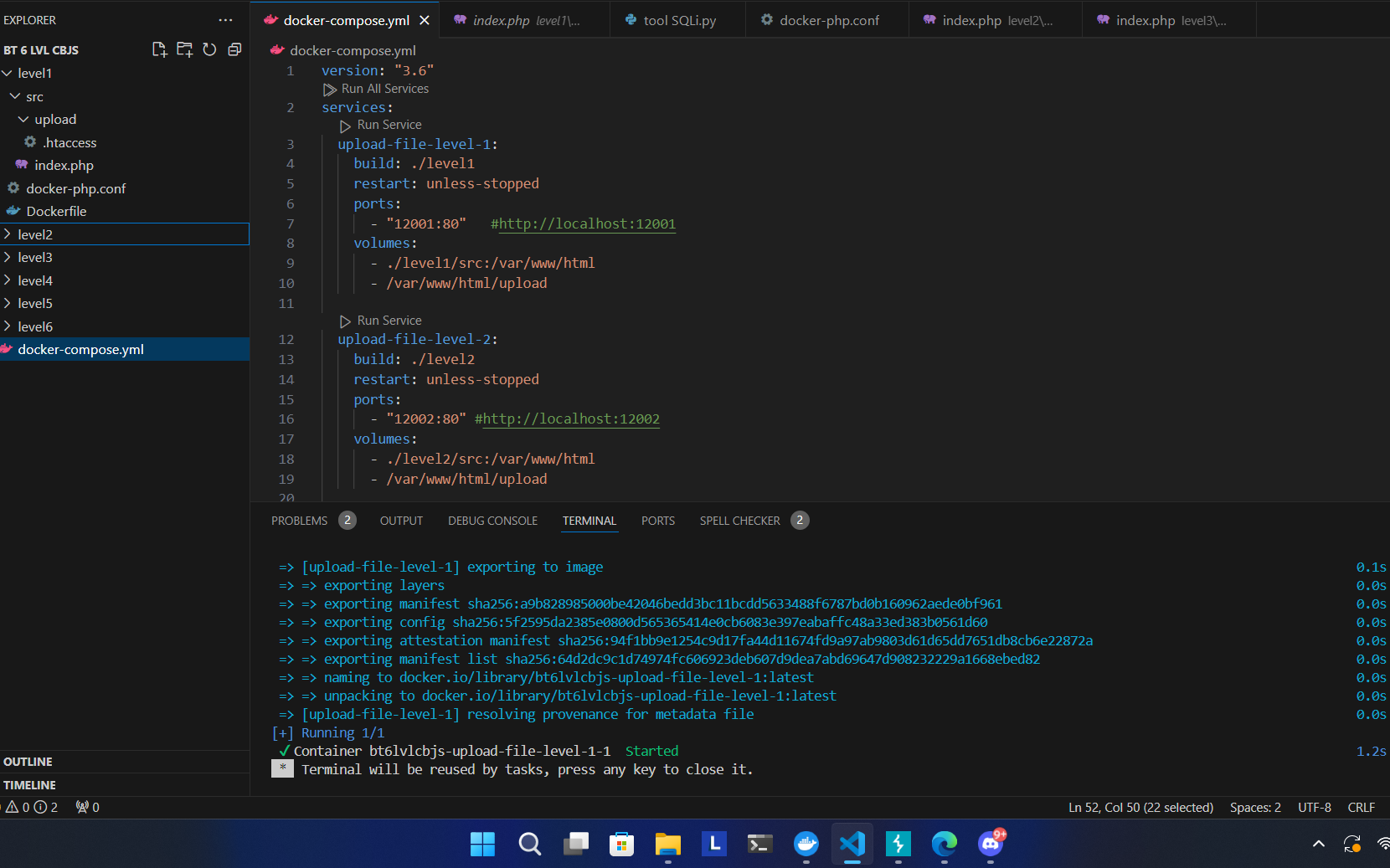Screen dimensions: 1390x868
Task: Open the Dockerfile in the explorer
Action: click(56, 211)
